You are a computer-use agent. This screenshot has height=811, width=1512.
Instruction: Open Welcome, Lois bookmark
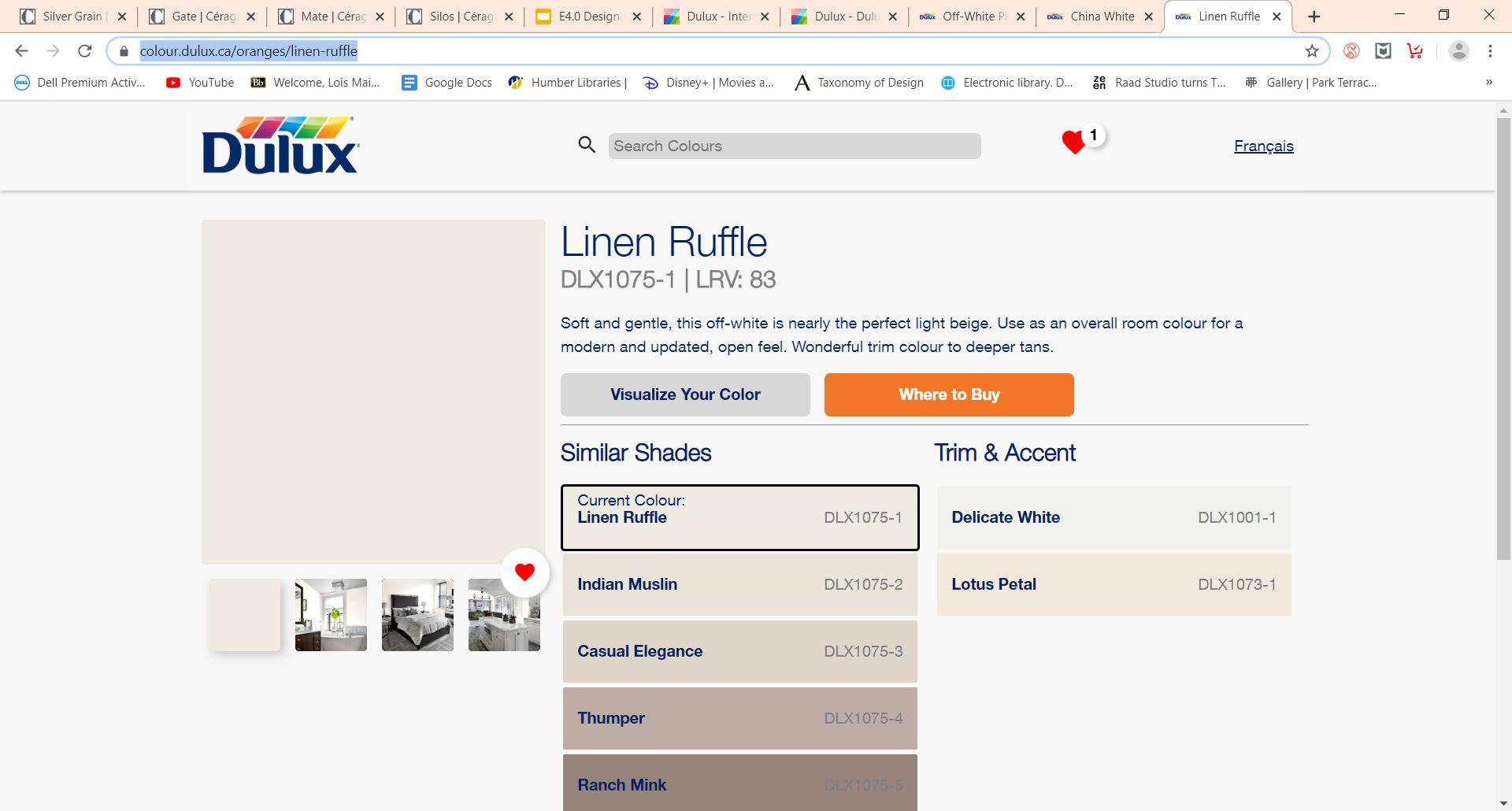[314, 82]
